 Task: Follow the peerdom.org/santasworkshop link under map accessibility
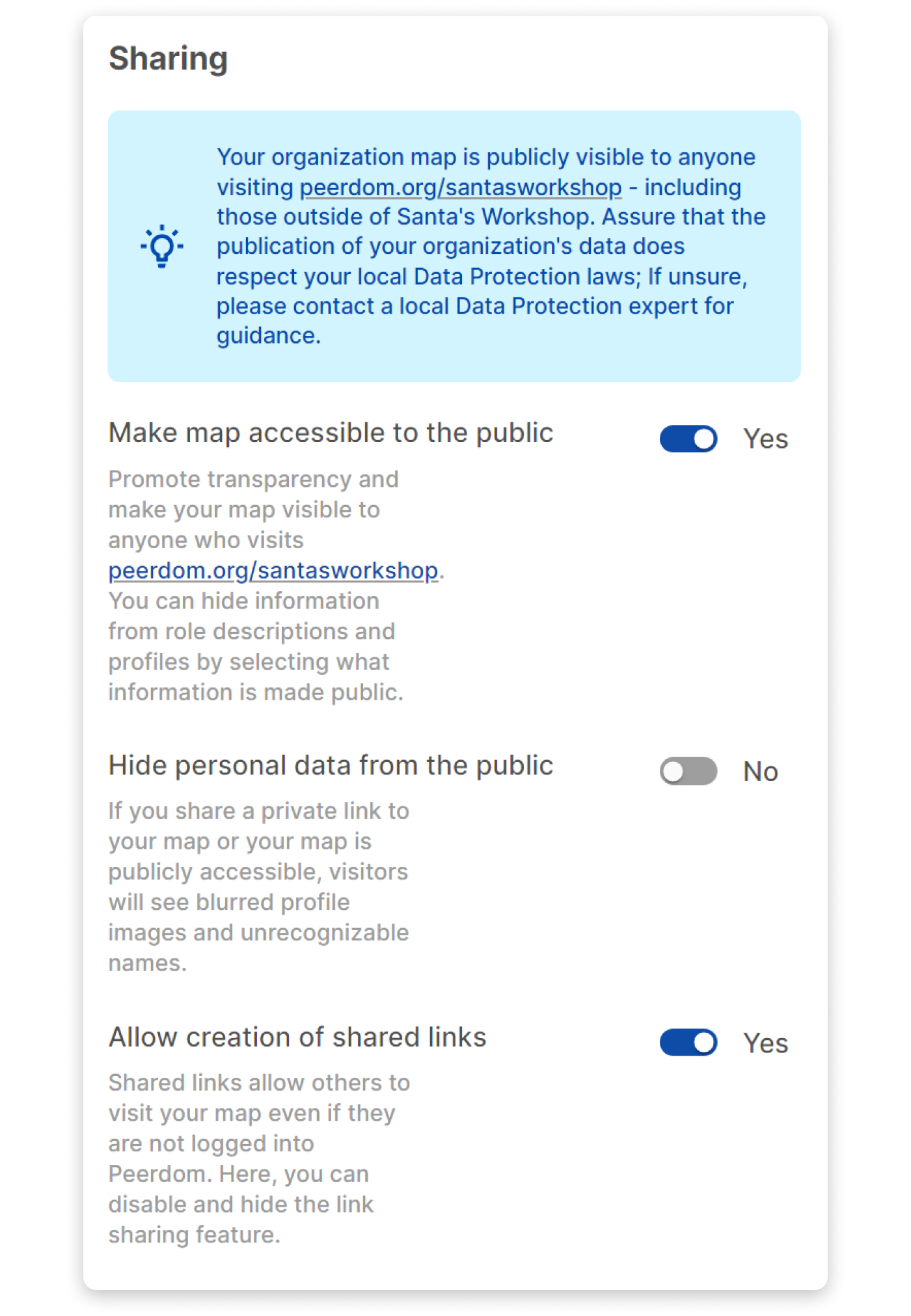click(273, 569)
